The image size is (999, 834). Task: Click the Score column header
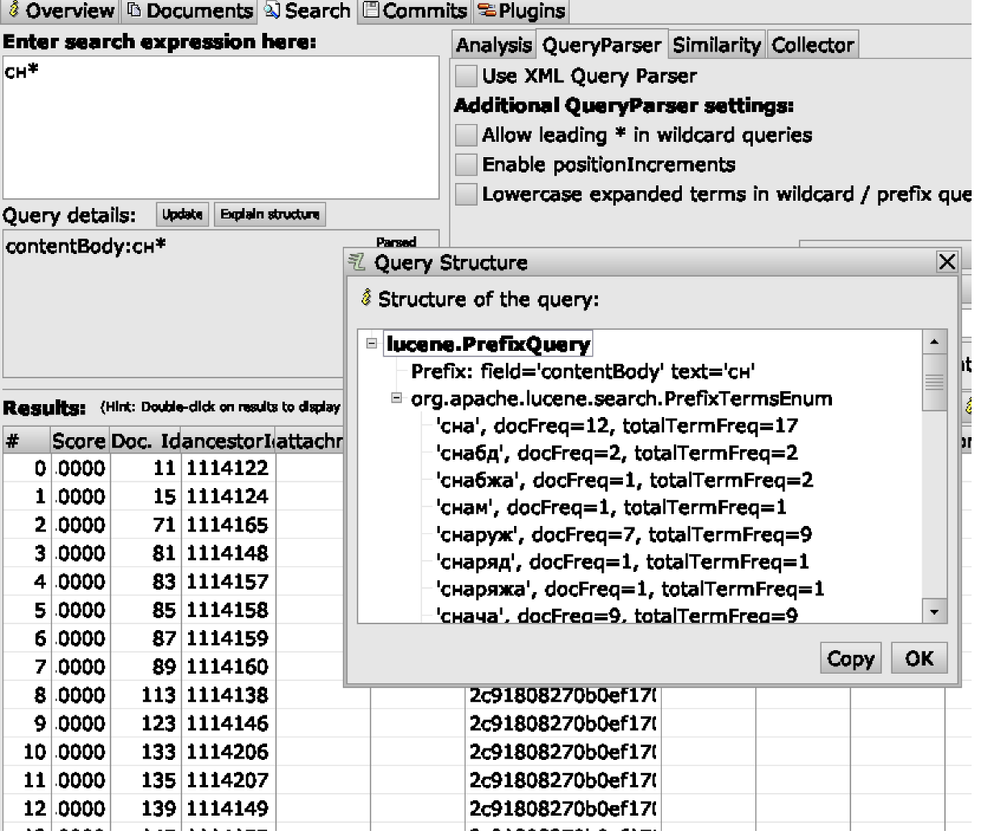79,441
